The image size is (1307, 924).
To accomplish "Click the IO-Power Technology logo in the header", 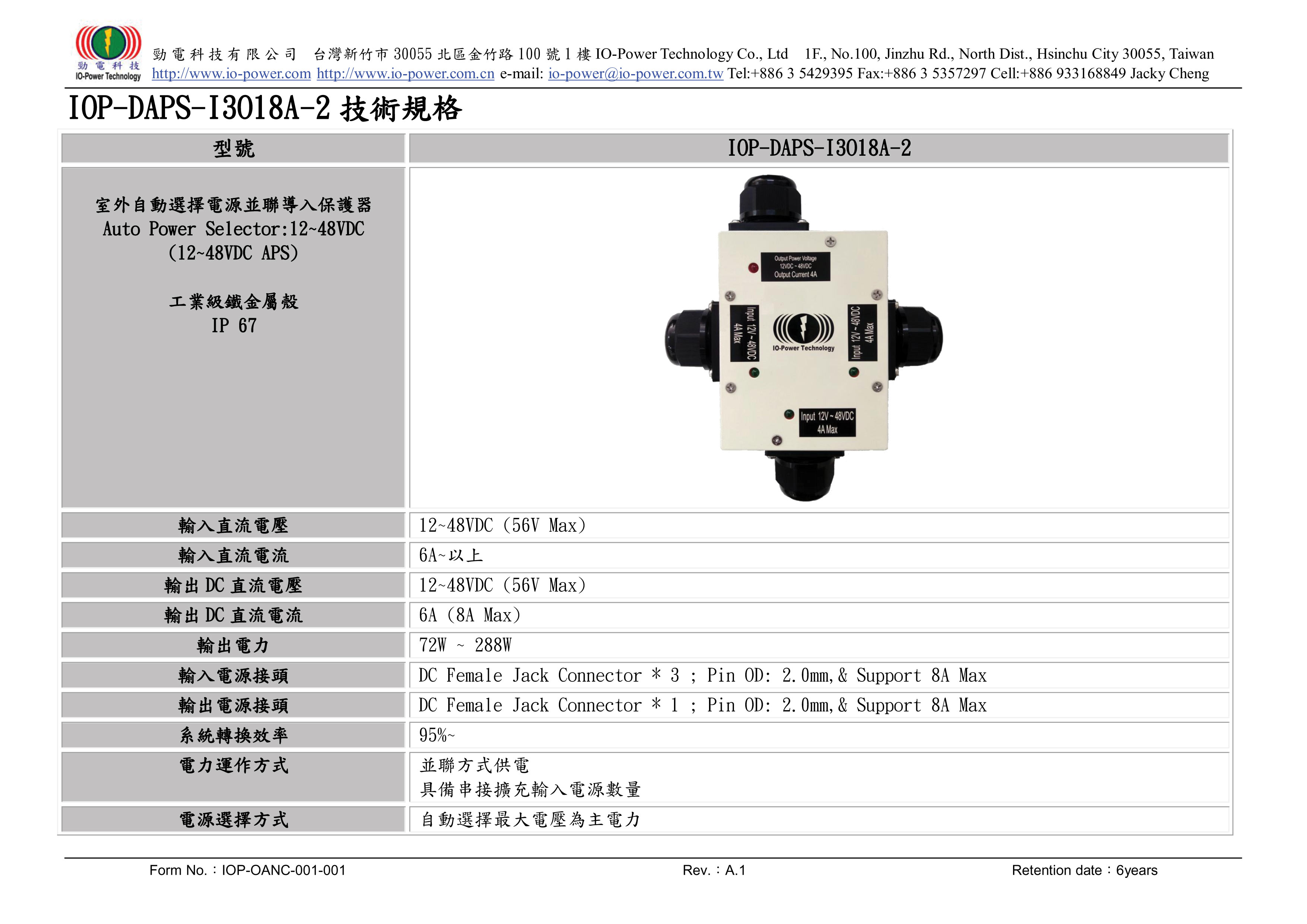I will [x=108, y=53].
